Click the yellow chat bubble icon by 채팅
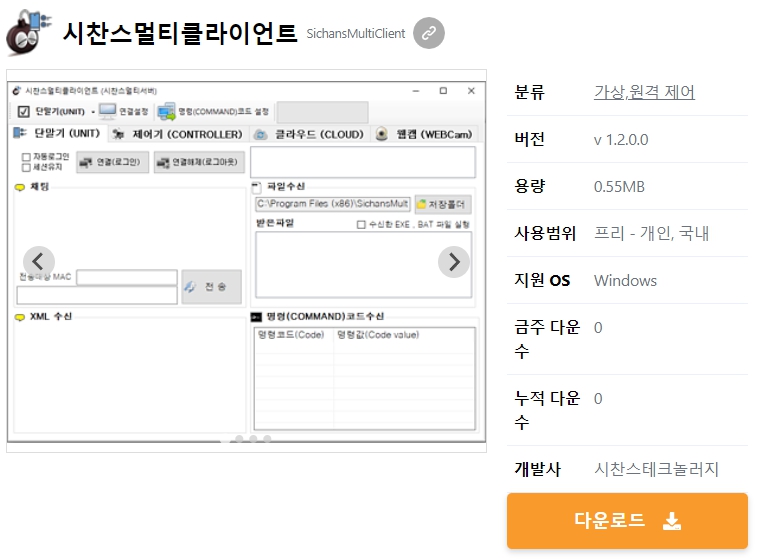The height and width of the screenshot is (559, 757). 20,187
